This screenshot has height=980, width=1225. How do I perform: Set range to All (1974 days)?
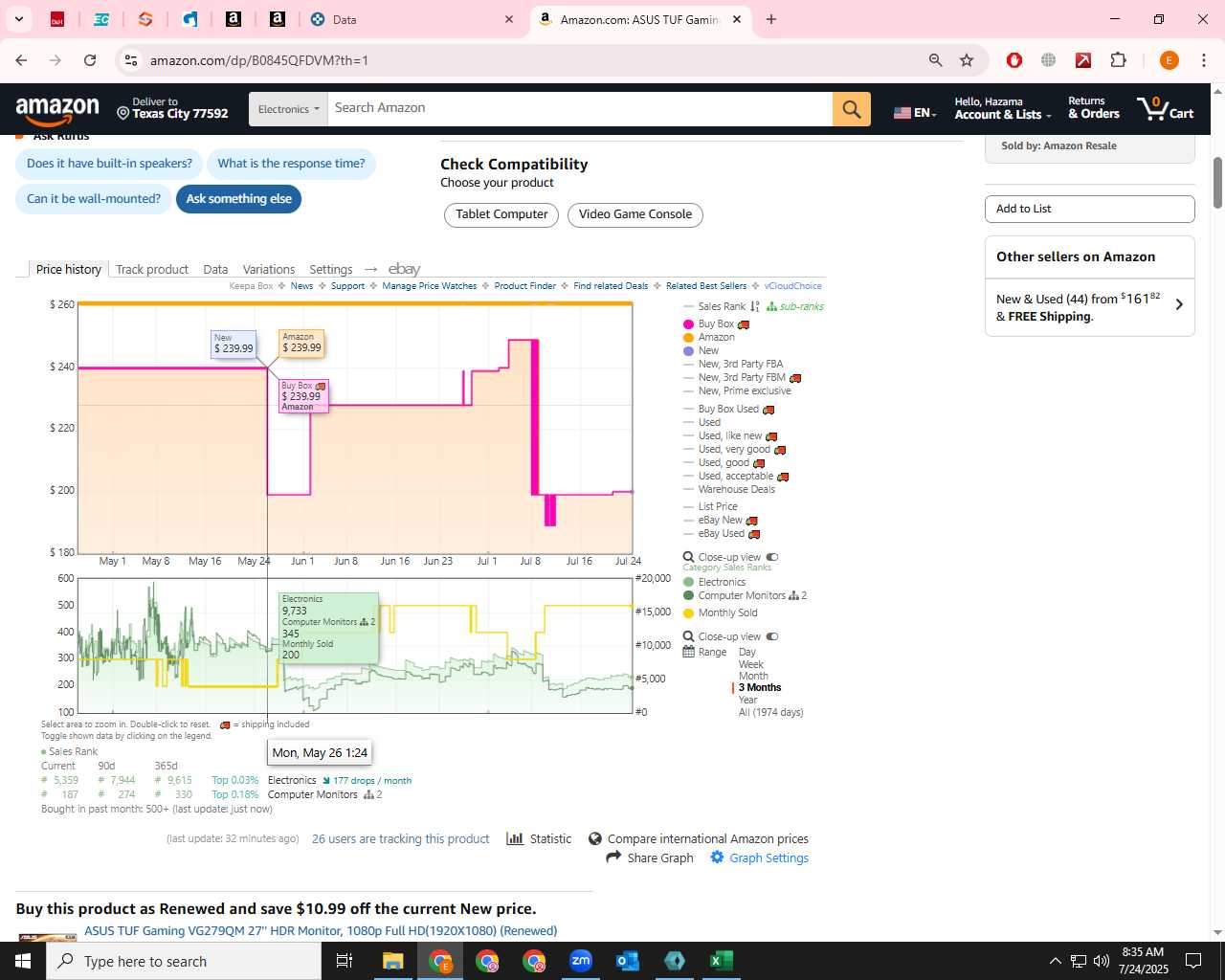[770, 712]
